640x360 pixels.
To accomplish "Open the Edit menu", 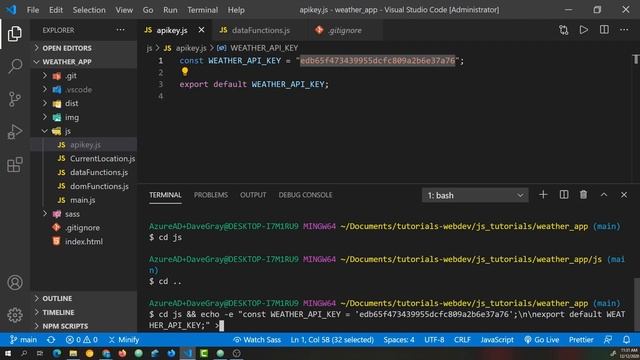I will coord(56,10).
